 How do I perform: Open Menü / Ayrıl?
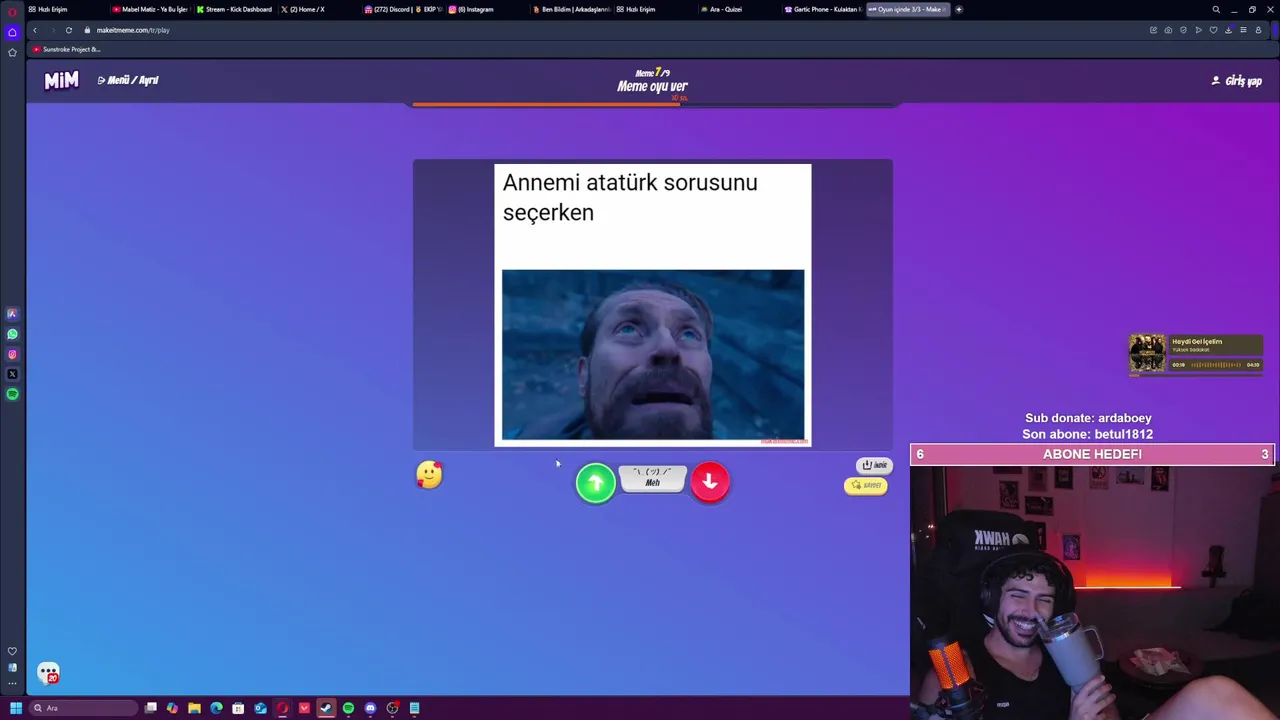[x=128, y=80]
